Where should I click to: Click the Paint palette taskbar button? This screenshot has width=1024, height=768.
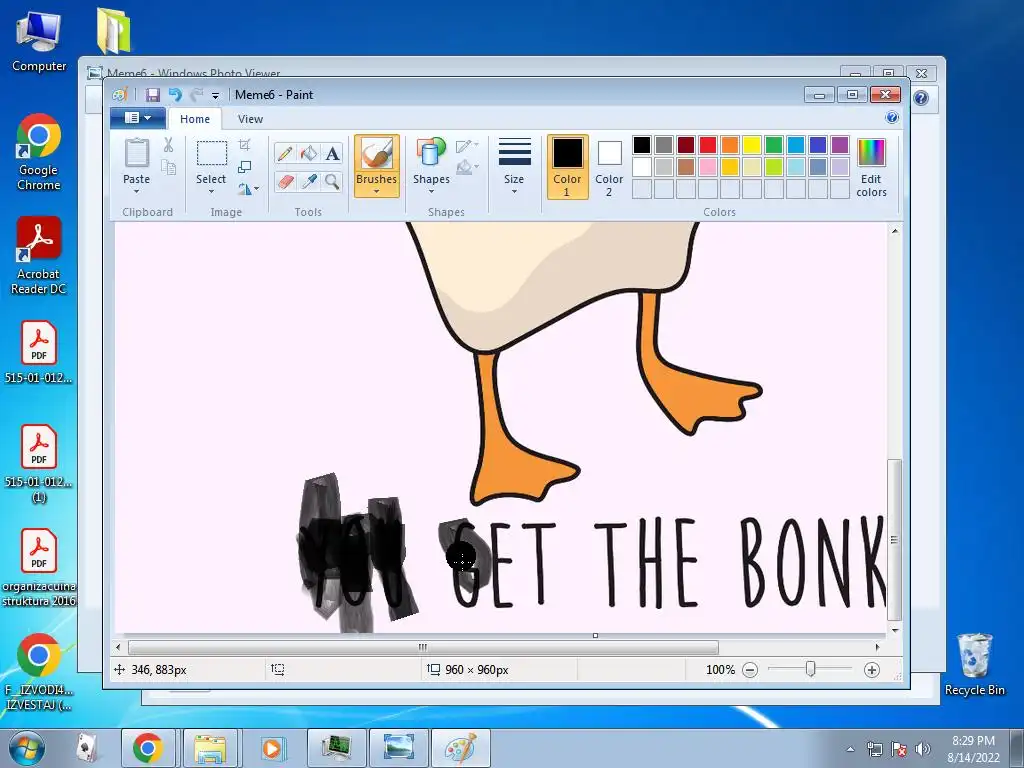pos(460,748)
